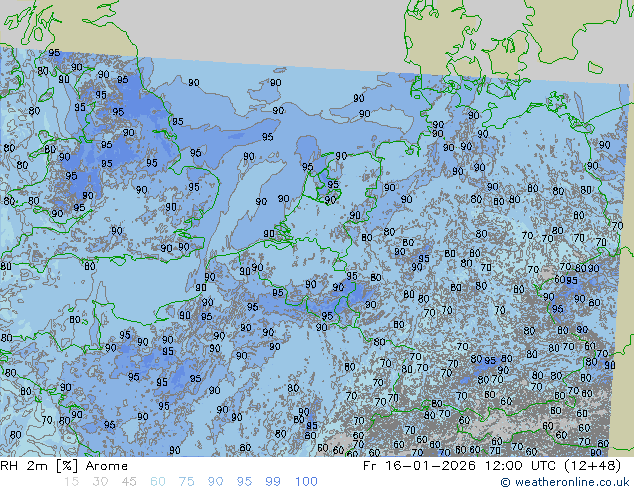634x490 pixels.
Task: Click legend value 15
Action: click(71, 482)
